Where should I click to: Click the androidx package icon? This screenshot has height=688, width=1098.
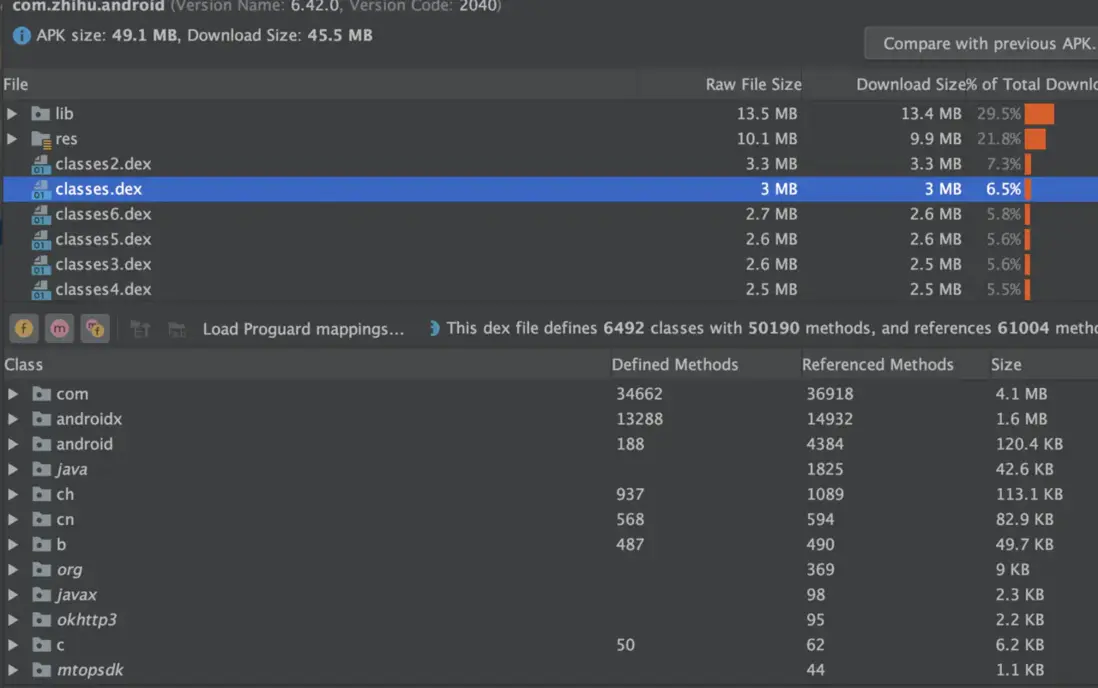[x=41, y=419]
